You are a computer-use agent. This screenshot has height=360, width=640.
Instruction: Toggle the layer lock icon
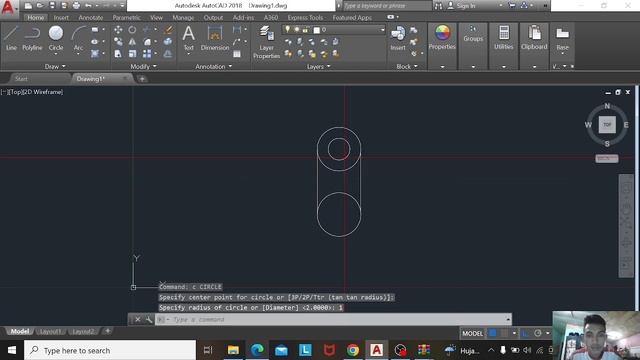[305, 29]
